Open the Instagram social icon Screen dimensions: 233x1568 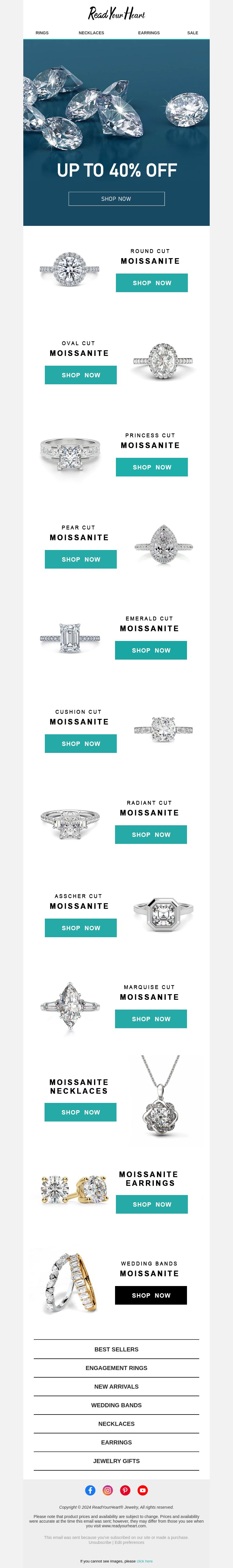[x=108, y=1490]
